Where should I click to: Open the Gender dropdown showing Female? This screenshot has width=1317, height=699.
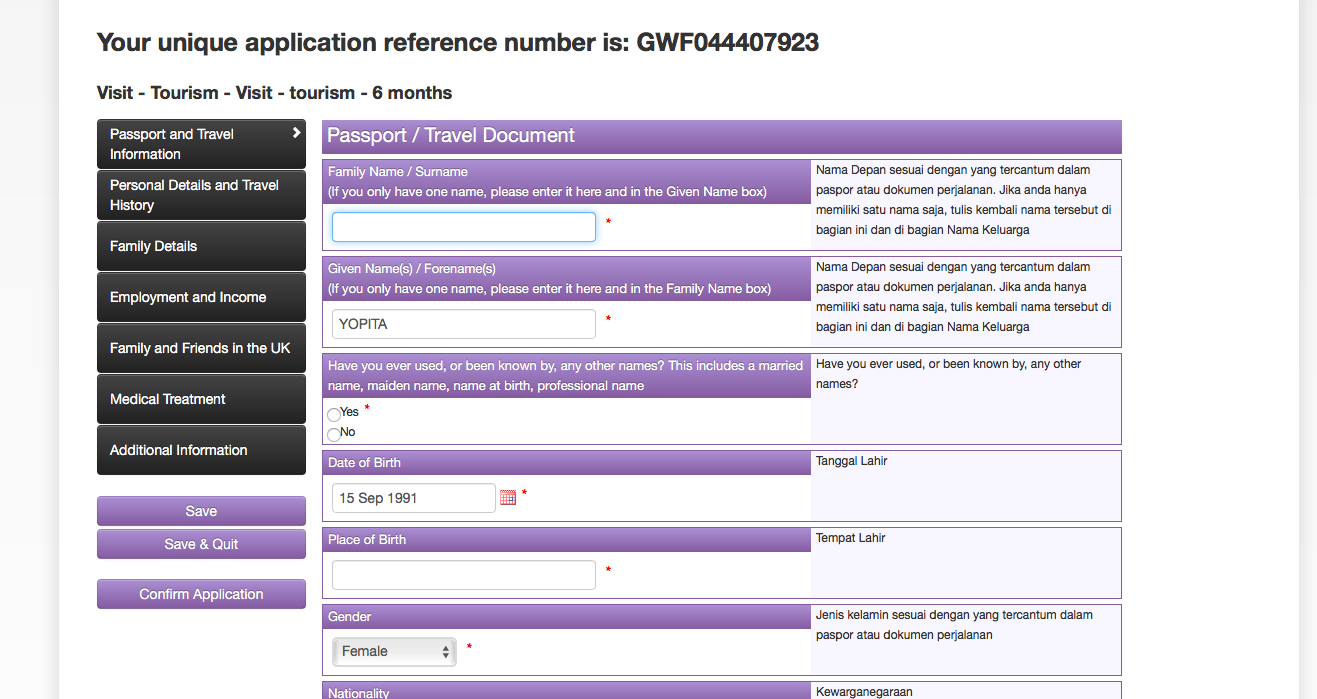(393, 651)
